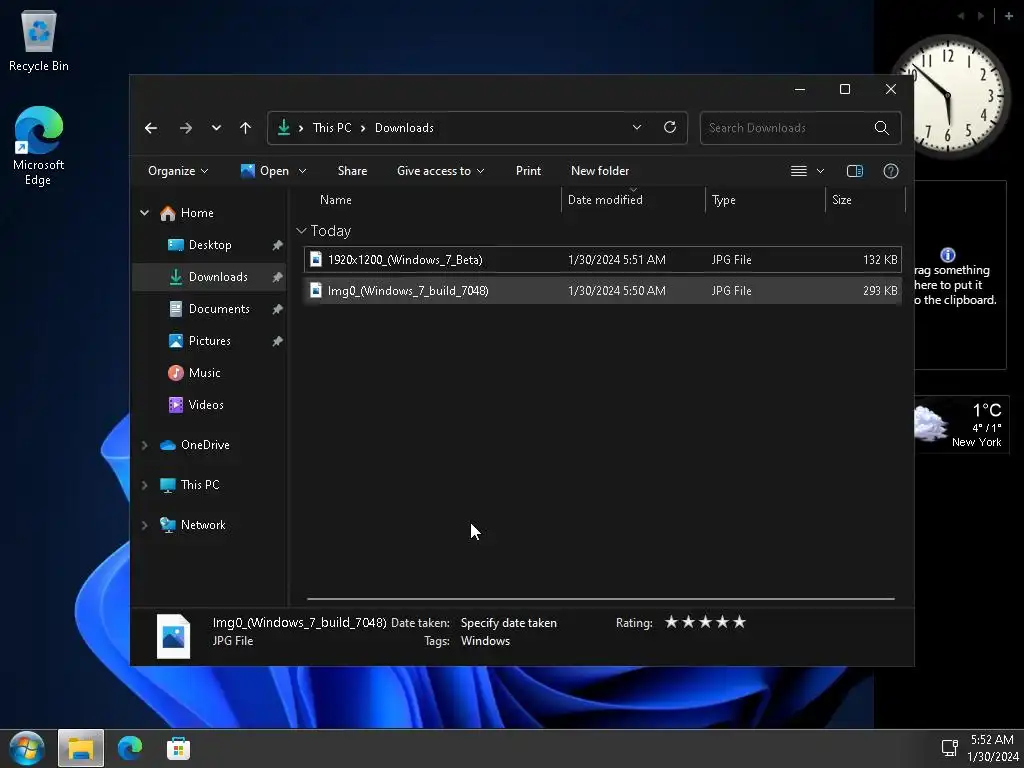This screenshot has height=768, width=1024.
Task: Select This PC in the navigation pane
Action: pos(189,485)
